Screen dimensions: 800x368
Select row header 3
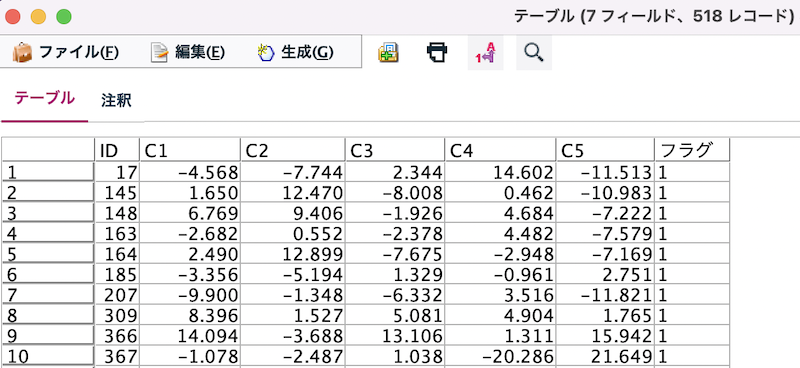pyautogui.click(x=48, y=213)
